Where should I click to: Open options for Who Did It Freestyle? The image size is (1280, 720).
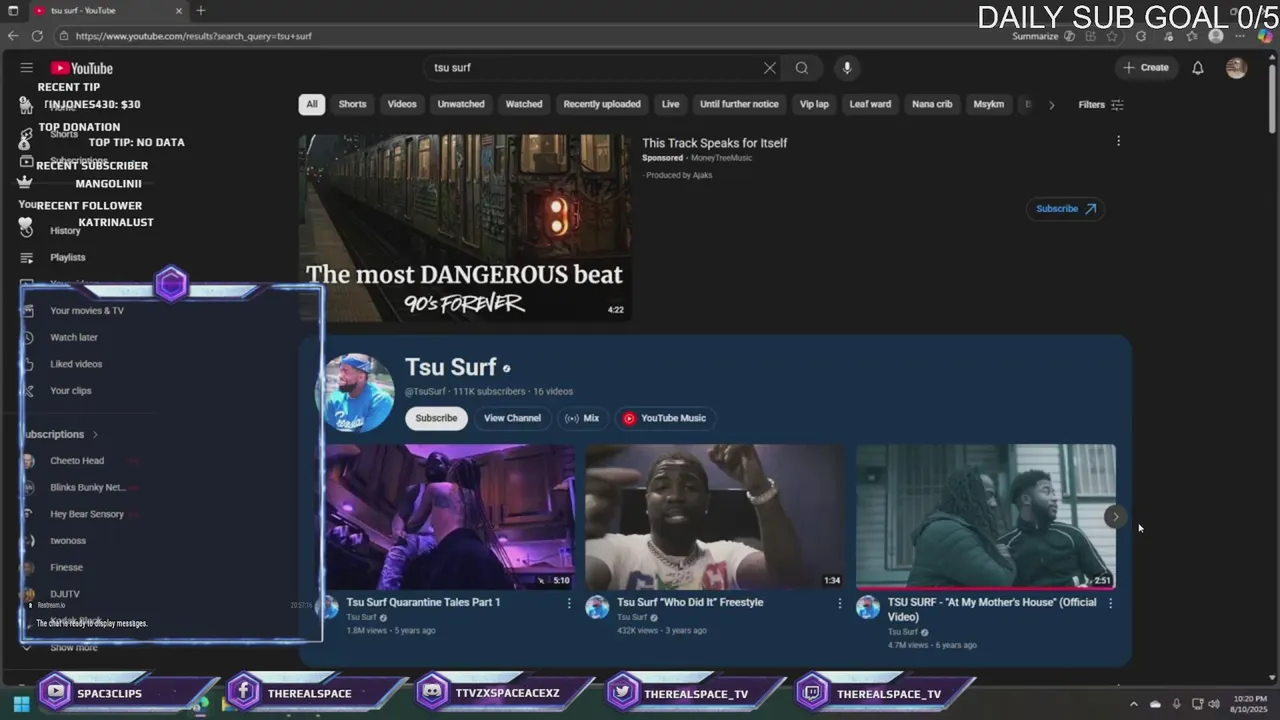839,603
